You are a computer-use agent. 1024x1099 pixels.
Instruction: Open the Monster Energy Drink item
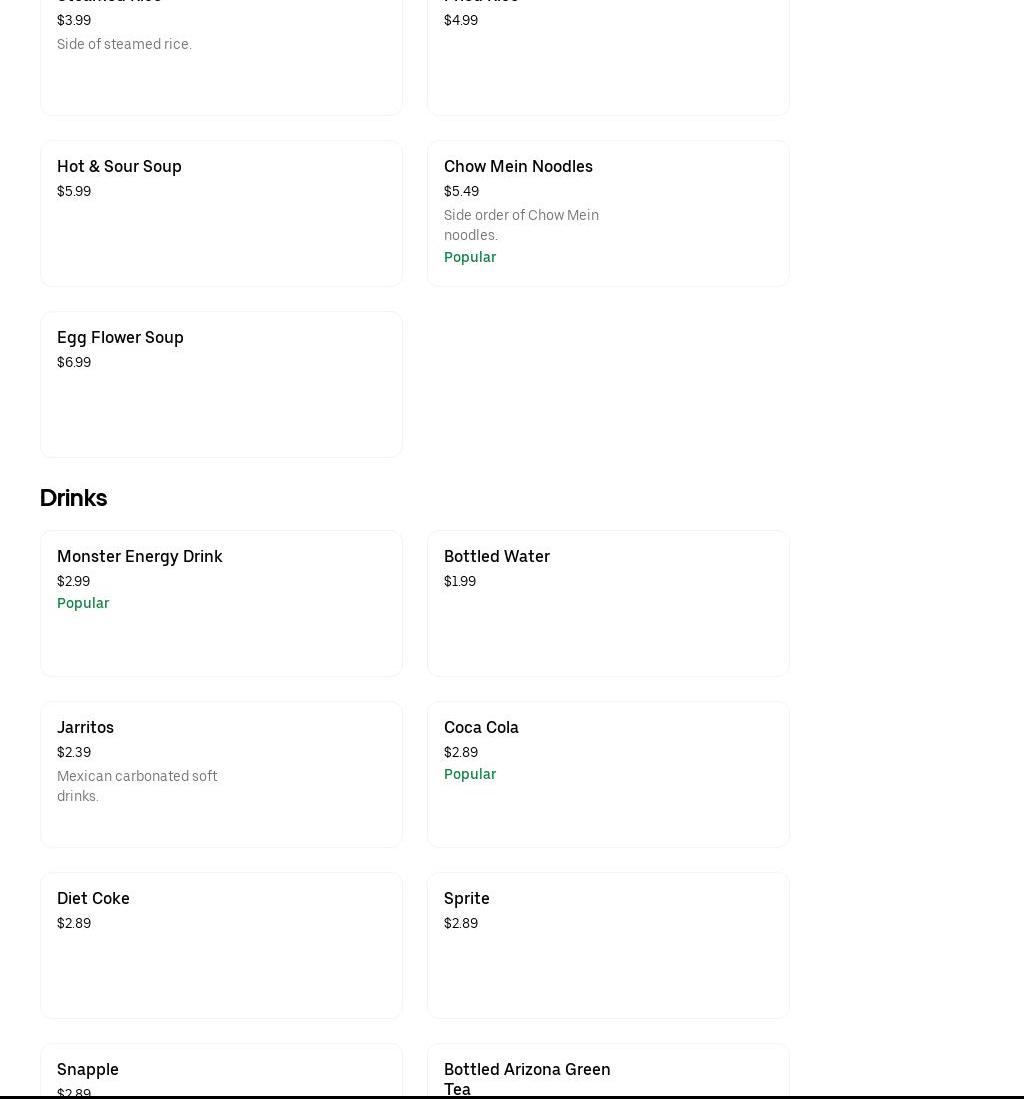pos(139,557)
